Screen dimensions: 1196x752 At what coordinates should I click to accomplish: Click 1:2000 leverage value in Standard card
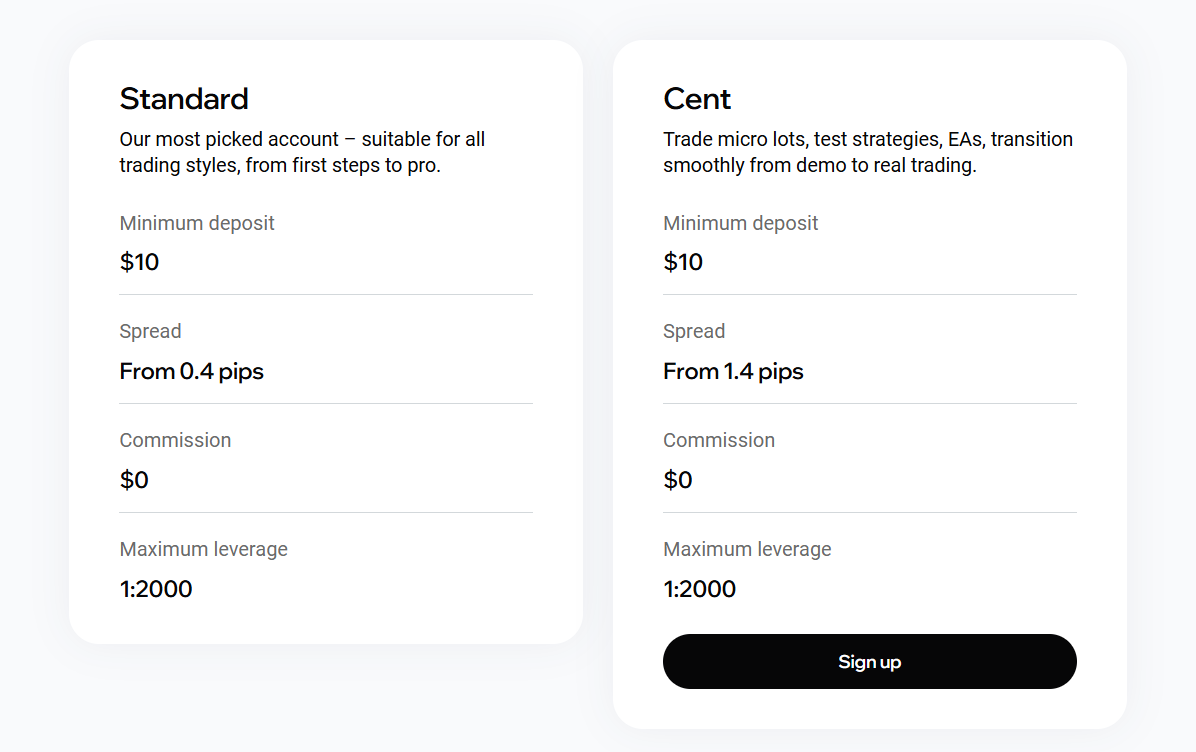(156, 589)
